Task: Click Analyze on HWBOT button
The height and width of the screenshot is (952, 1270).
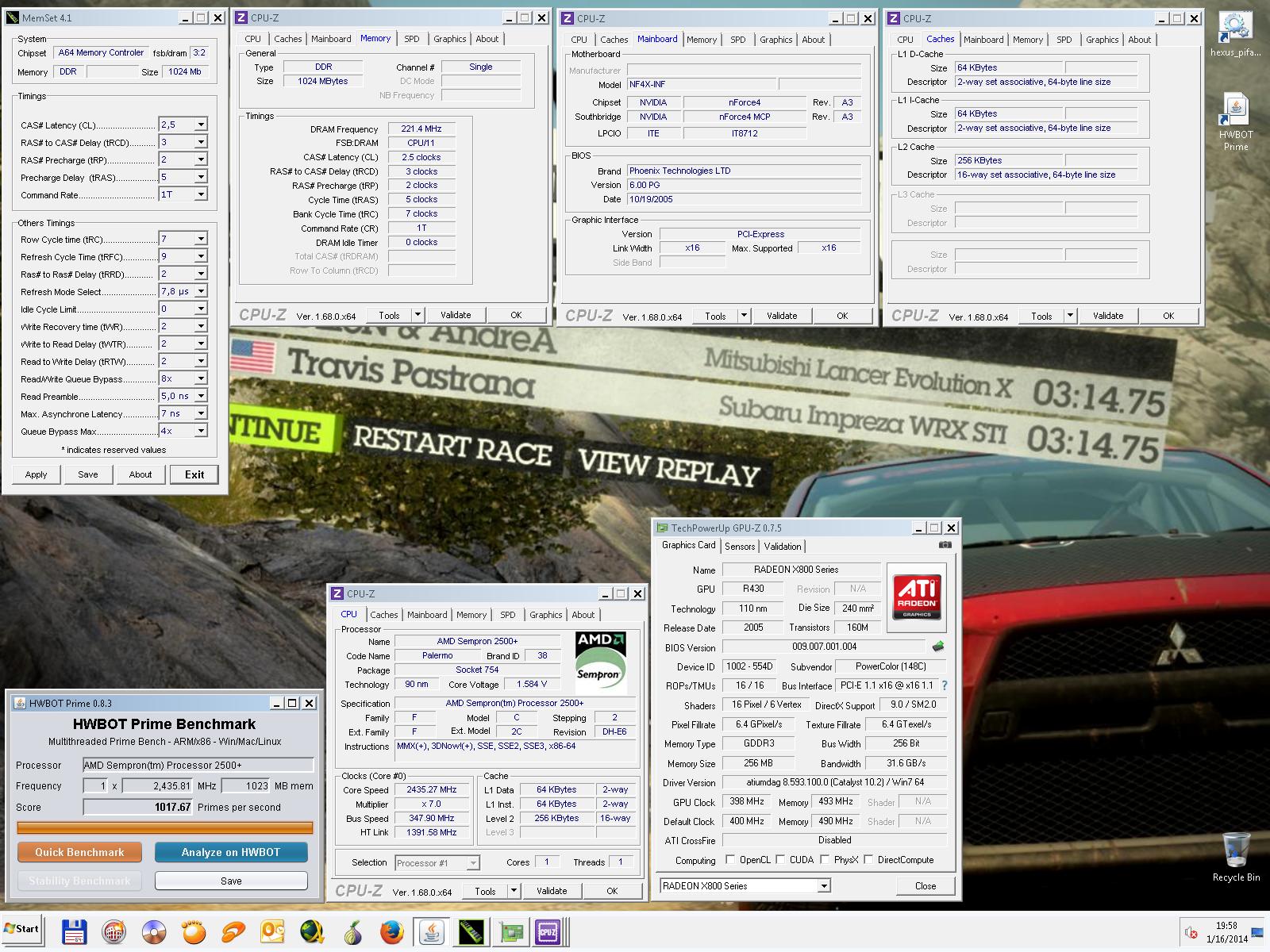Action: [231, 852]
